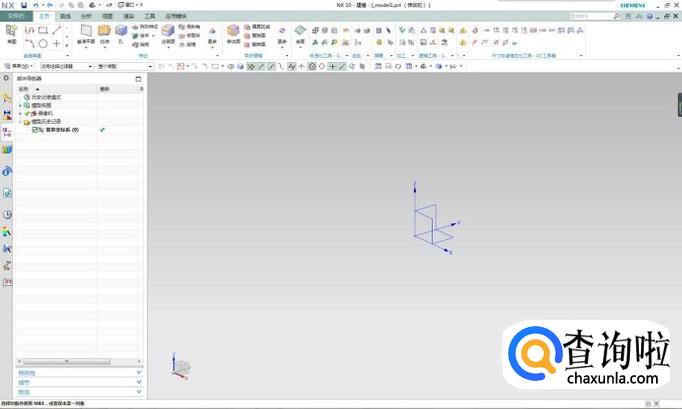Click the Shell feature command
The height and width of the screenshot is (409, 682).
point(141,44)
